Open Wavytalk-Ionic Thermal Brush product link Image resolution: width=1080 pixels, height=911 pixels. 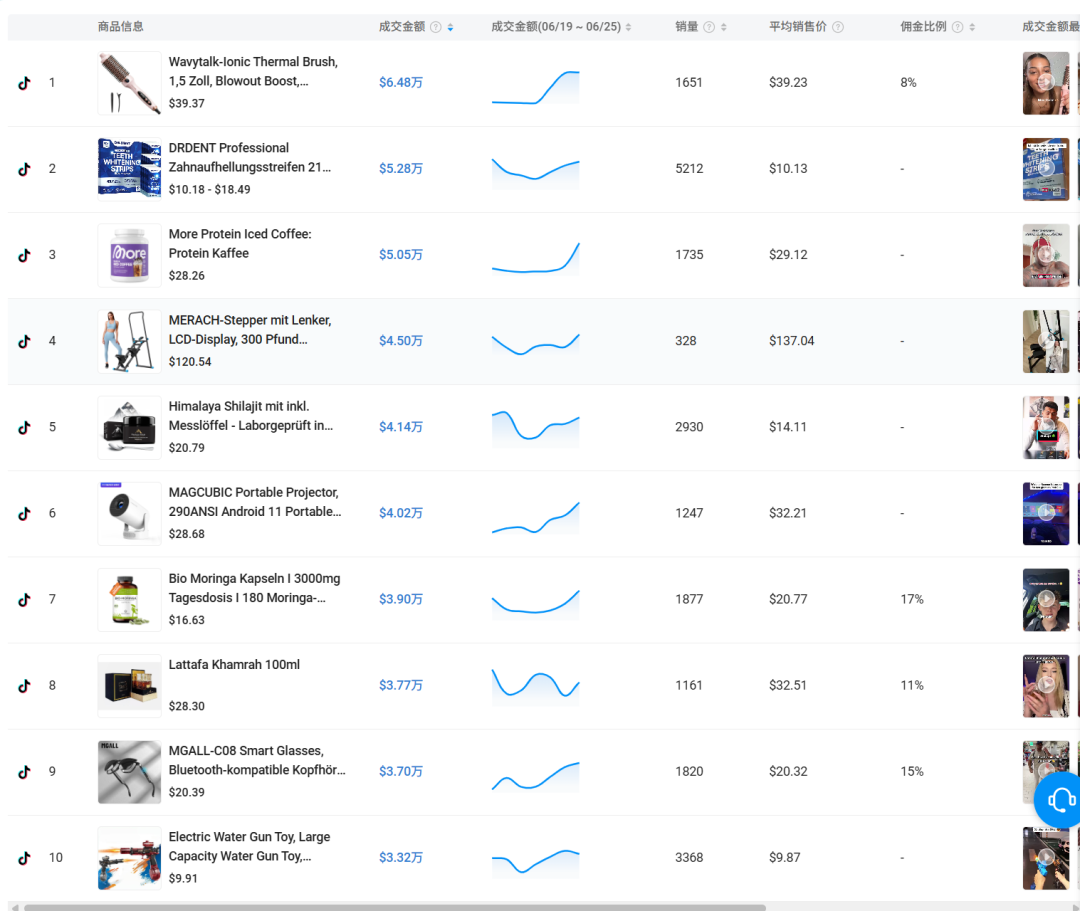pyautogui.click(x=253, y=72)
